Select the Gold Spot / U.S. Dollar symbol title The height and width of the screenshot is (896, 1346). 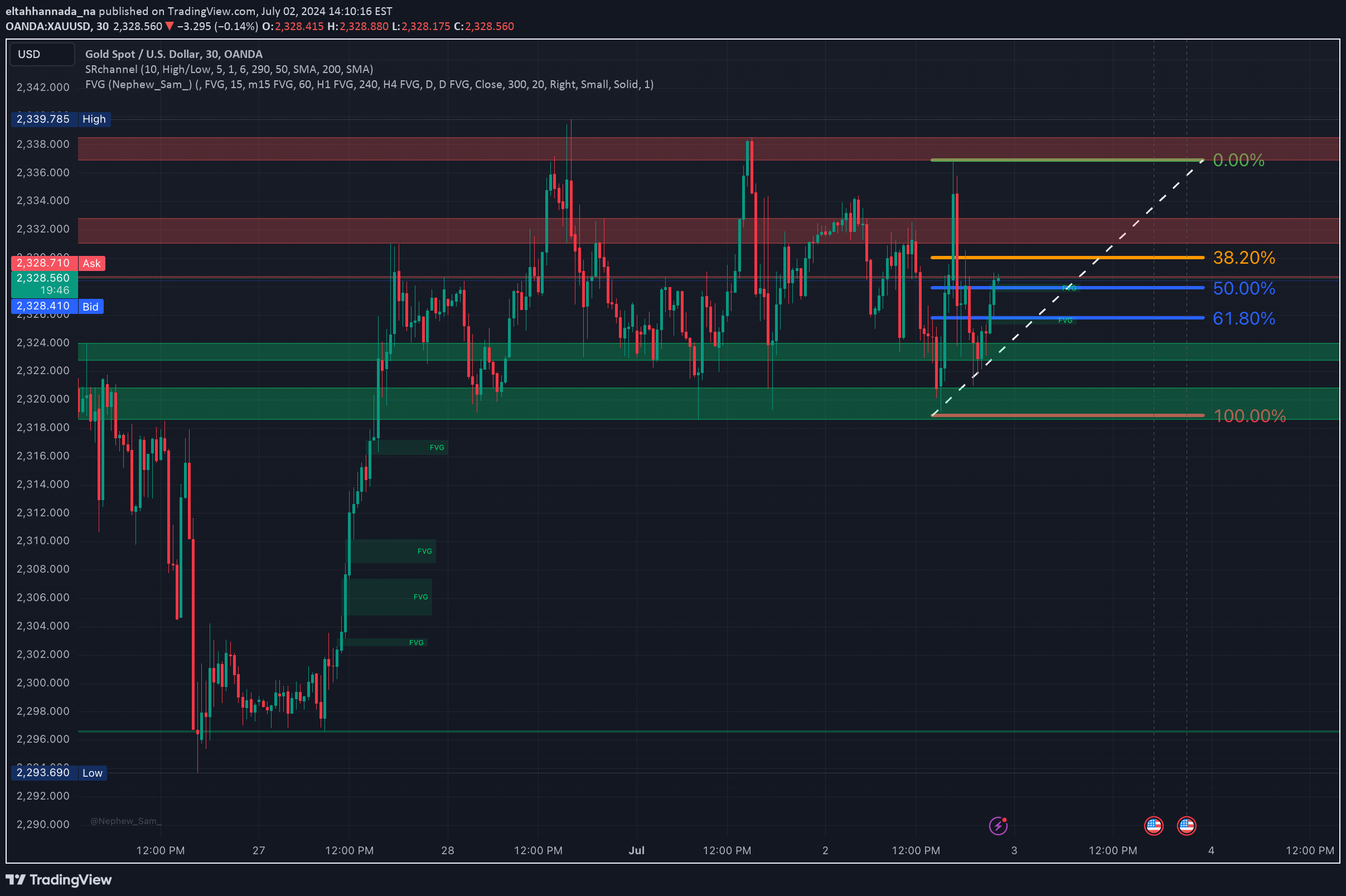173,54
